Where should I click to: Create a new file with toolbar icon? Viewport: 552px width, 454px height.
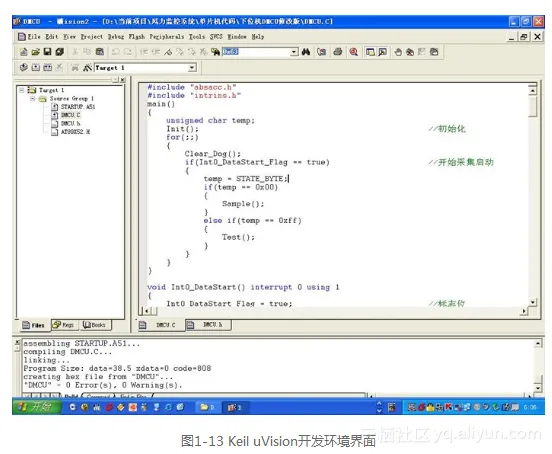pos(24,52)
